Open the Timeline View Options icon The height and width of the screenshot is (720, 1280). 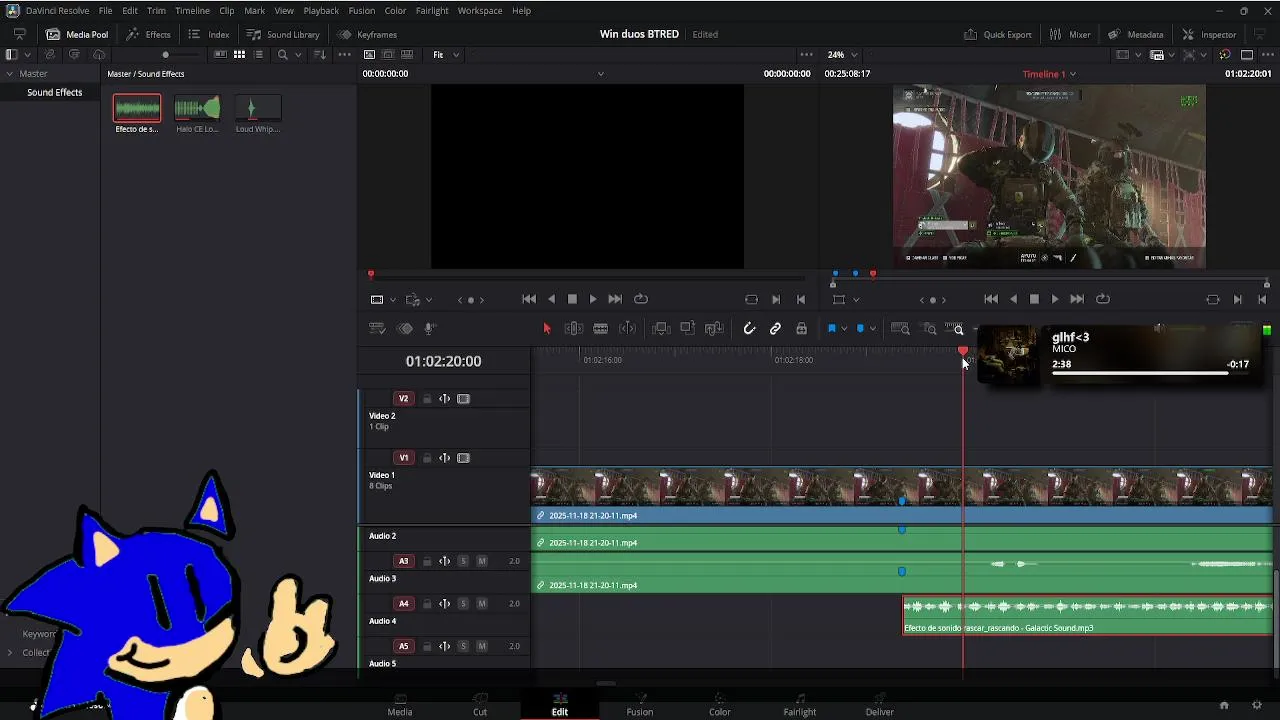coord(377,328)
